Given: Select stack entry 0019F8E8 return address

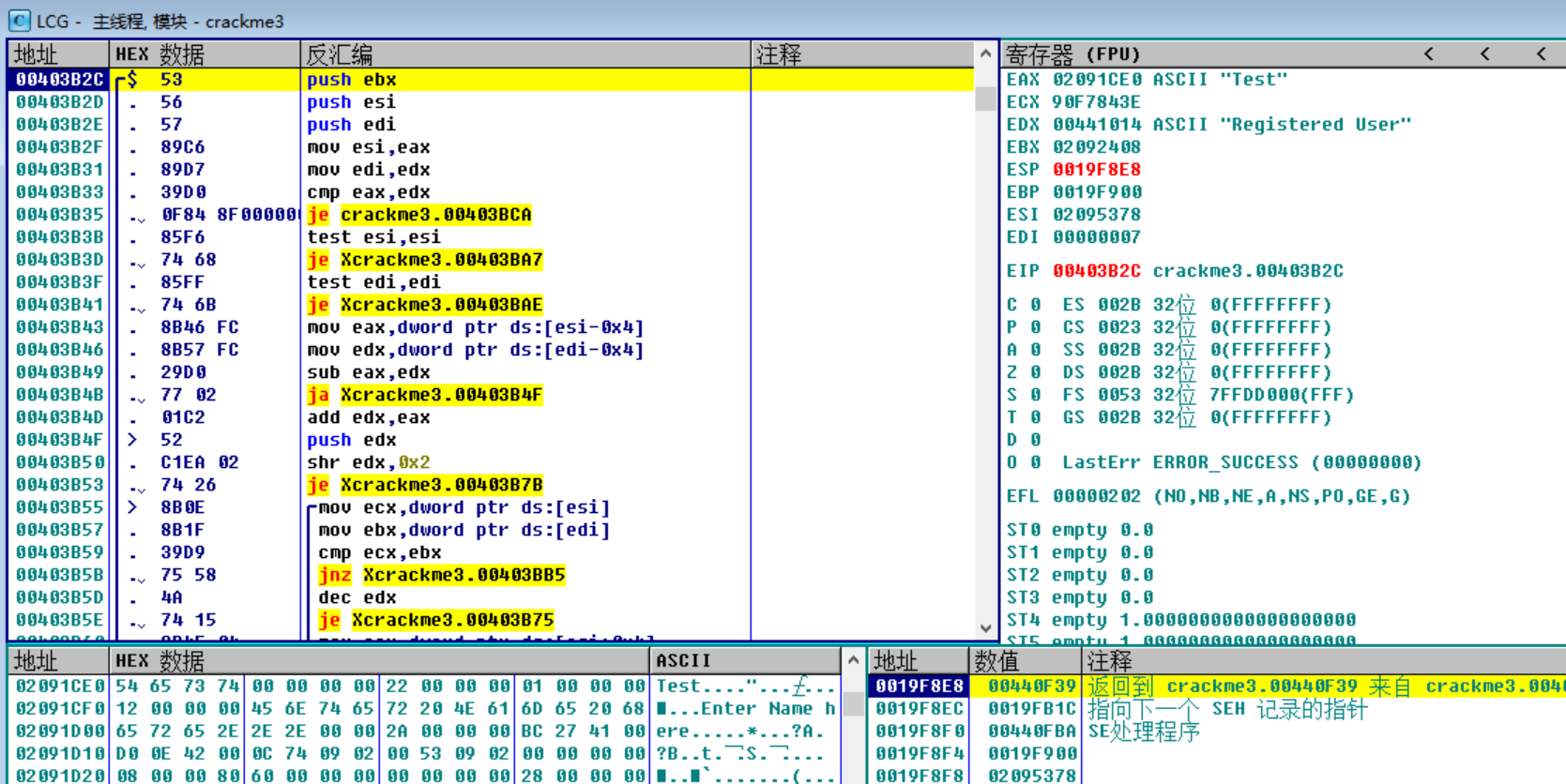Looking at the screenshot, I should (1217, 686).
